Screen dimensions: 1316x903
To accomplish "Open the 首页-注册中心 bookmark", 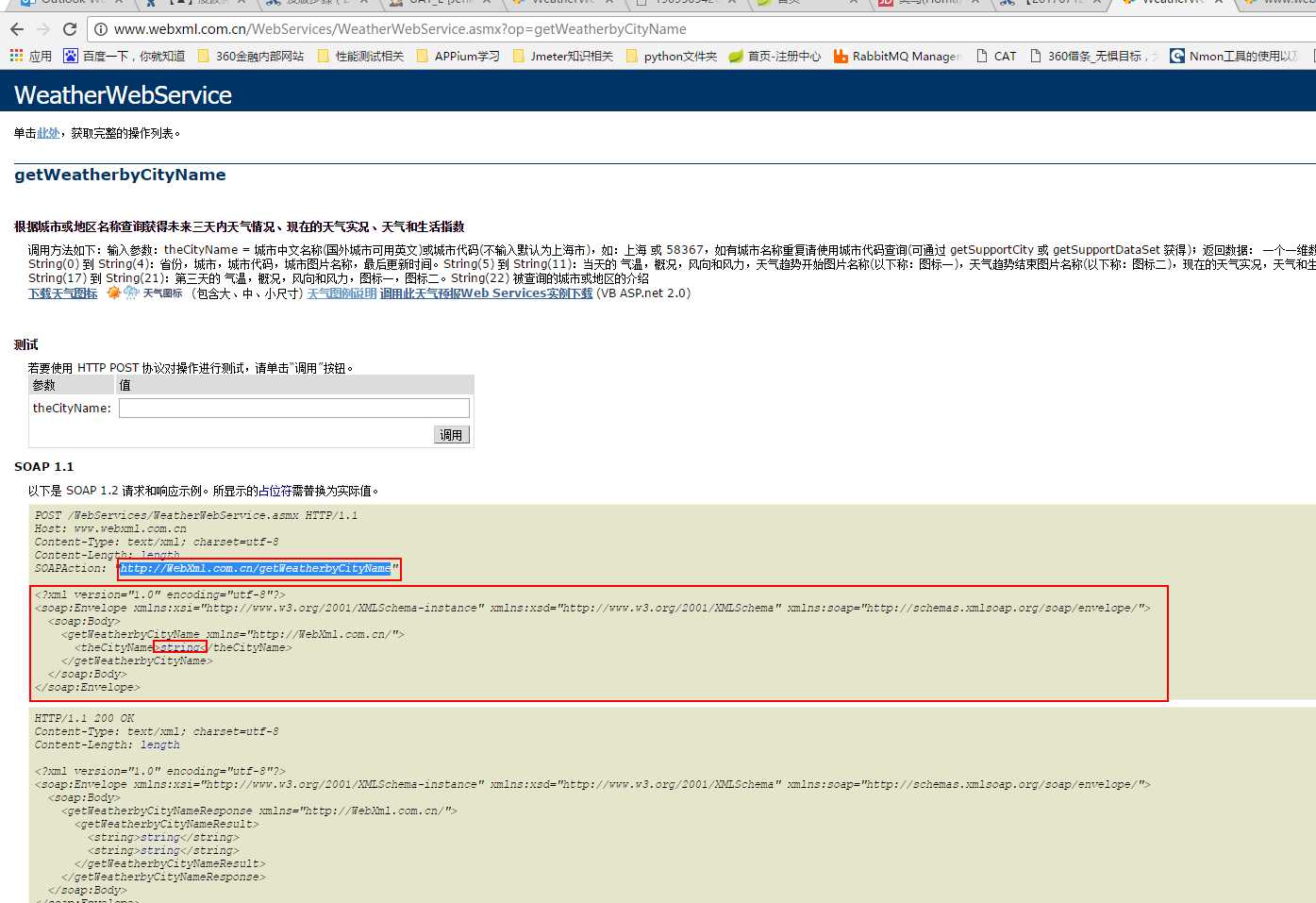I will click(774, 56).
